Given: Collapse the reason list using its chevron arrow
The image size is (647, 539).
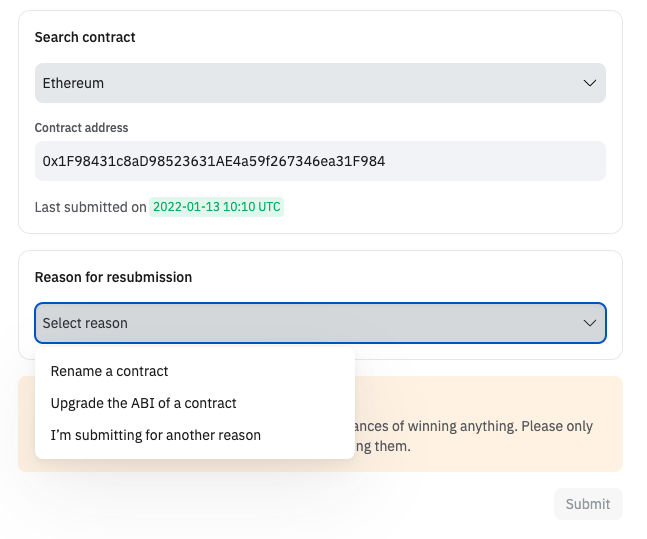Looking at the screenshot, I should point(590,323).
